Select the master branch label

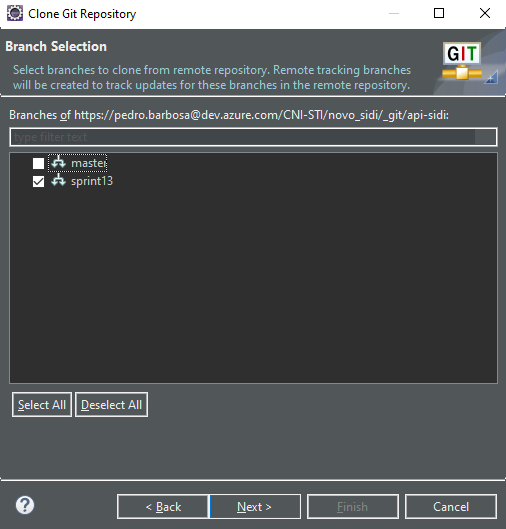click(x=89, y=163)
